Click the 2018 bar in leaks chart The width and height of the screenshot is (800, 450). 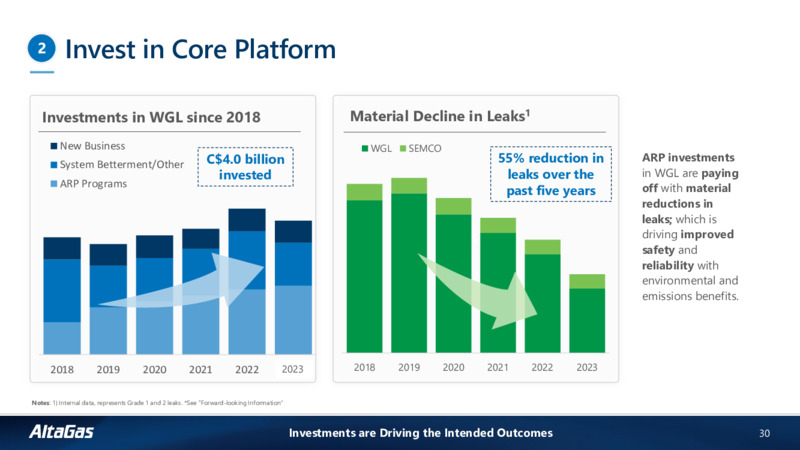(364, 268)
